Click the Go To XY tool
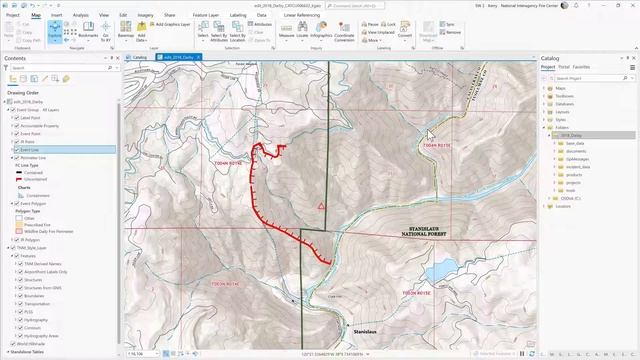The width and height of the screenshot is (640, 360). 106,31
